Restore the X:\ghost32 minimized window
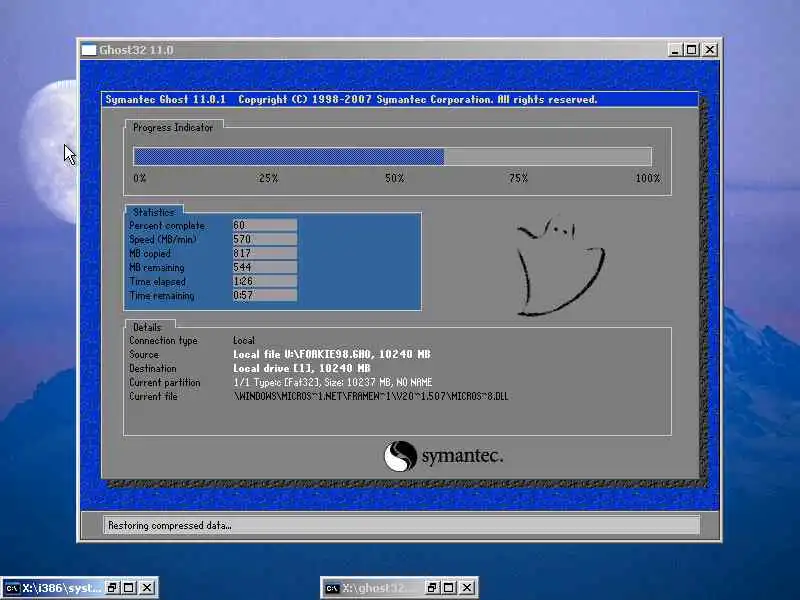The image size is (800, 600). (x=432, y=588)
